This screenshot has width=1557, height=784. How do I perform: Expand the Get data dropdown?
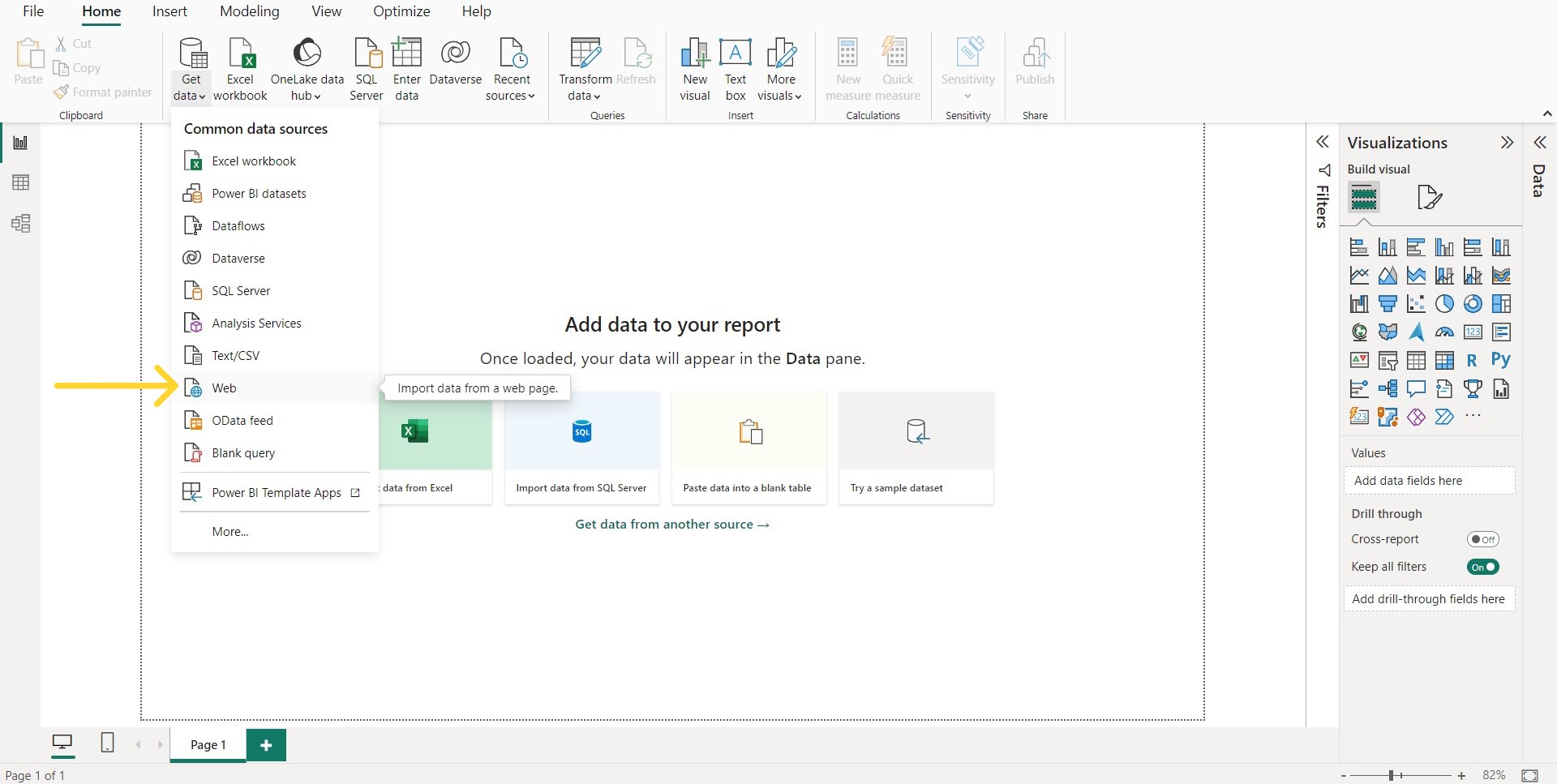pos(191,88)
